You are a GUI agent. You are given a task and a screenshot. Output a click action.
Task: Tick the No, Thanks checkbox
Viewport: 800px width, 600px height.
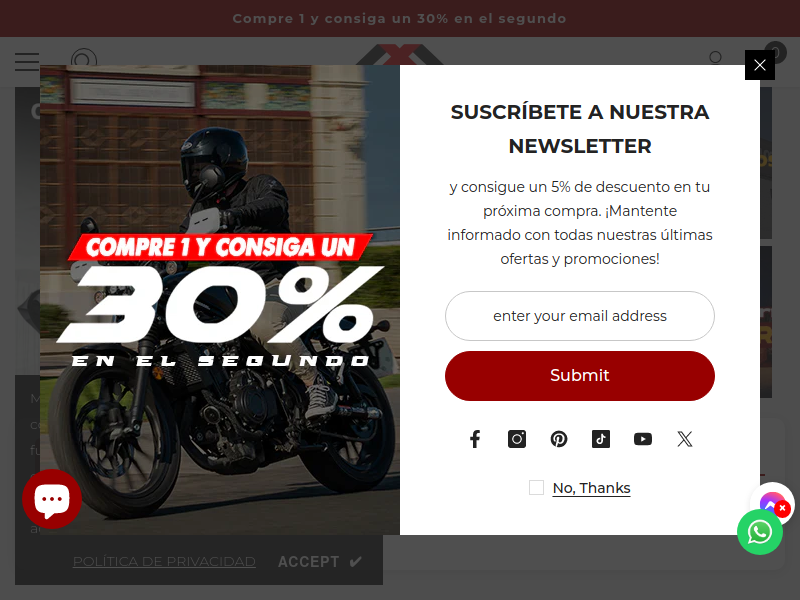pos(536,487)
